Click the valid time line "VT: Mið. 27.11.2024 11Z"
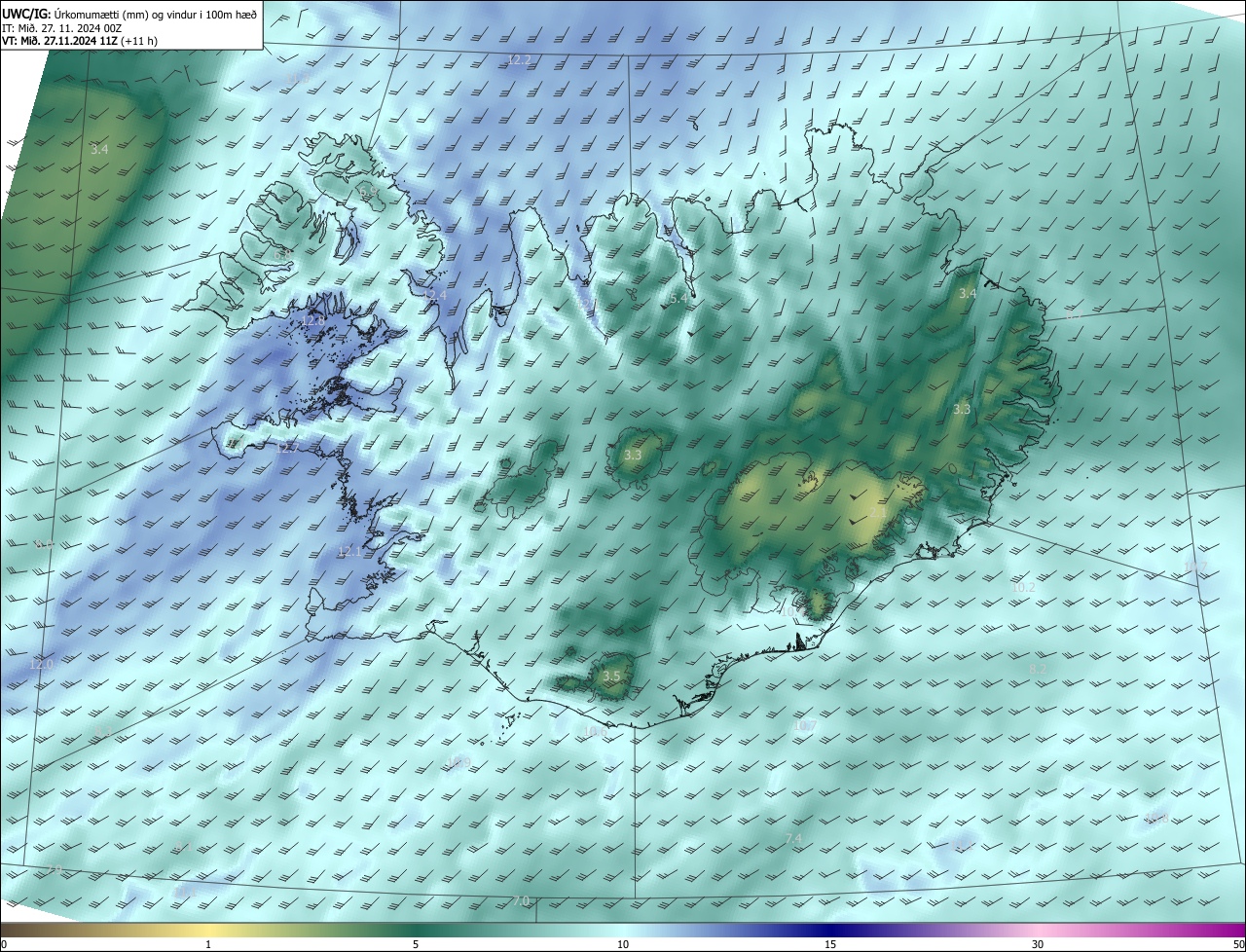 tap(60, 41)
